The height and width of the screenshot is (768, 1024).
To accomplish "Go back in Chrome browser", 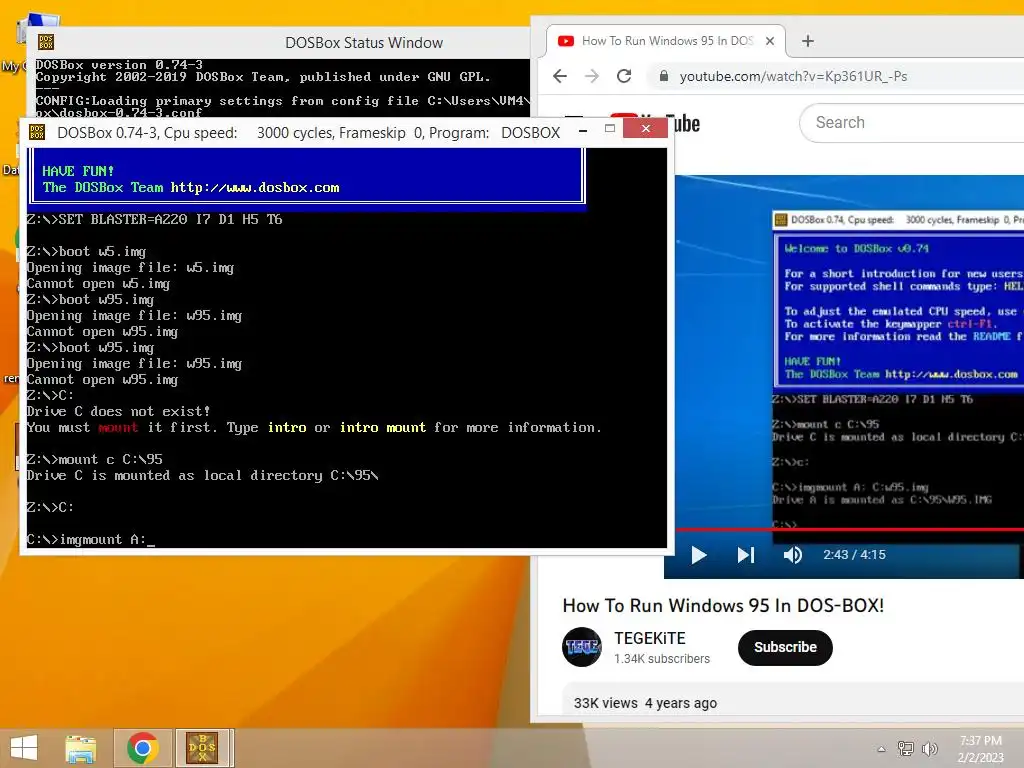I will (560, 76).
